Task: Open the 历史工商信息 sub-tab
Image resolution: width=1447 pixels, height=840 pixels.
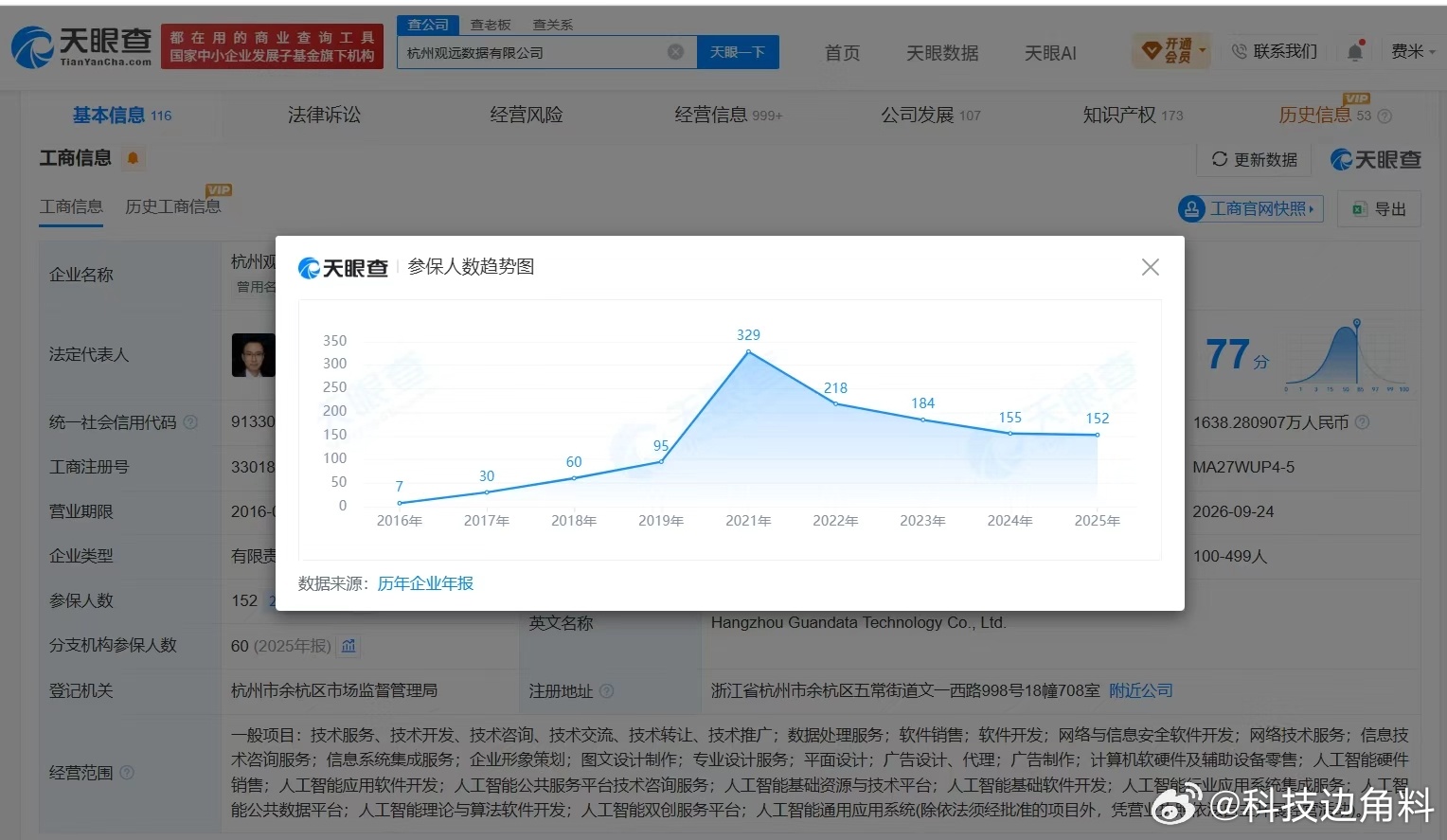Action: click(x=173, y=206)
